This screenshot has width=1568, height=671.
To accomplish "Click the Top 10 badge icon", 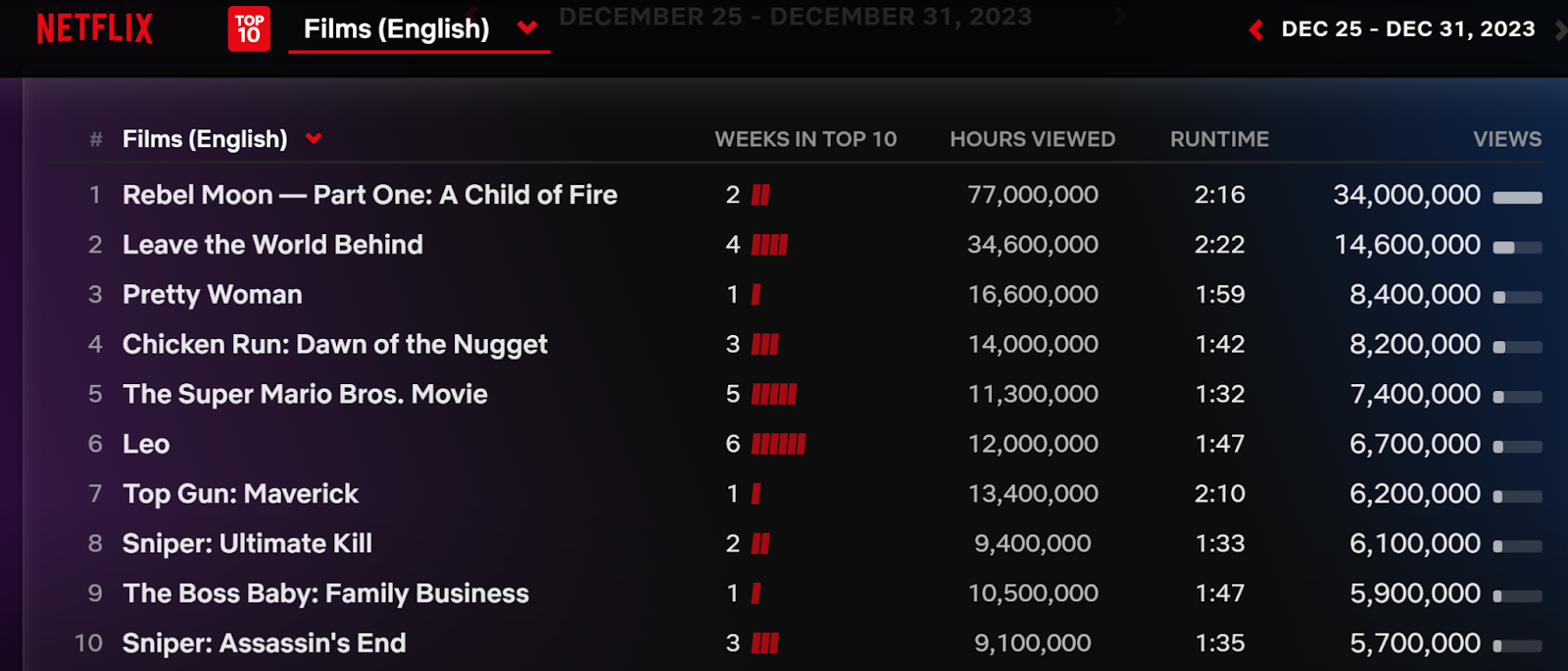I will point(249,28).
